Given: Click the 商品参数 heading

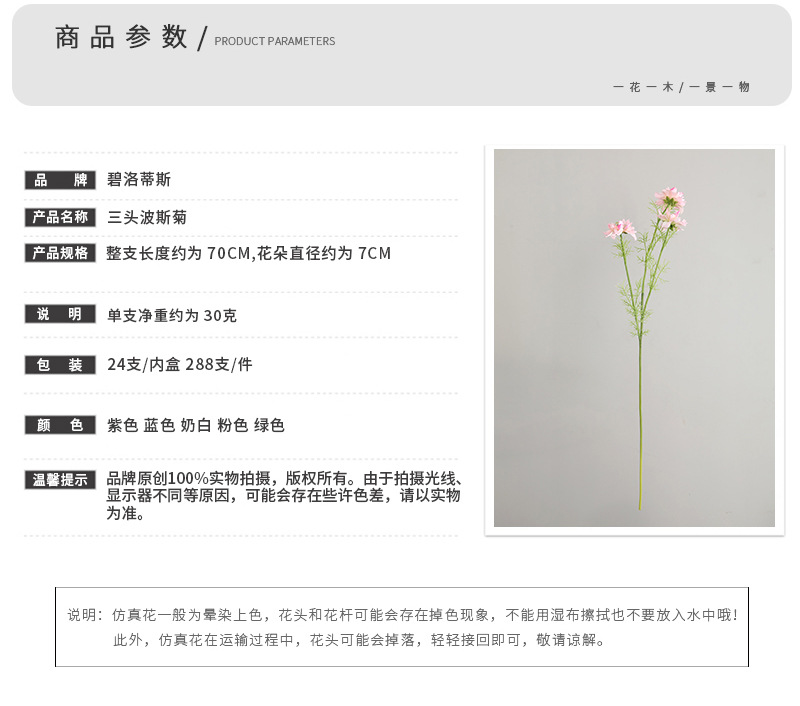Looking at the screenshot, I should coord(121,37).
